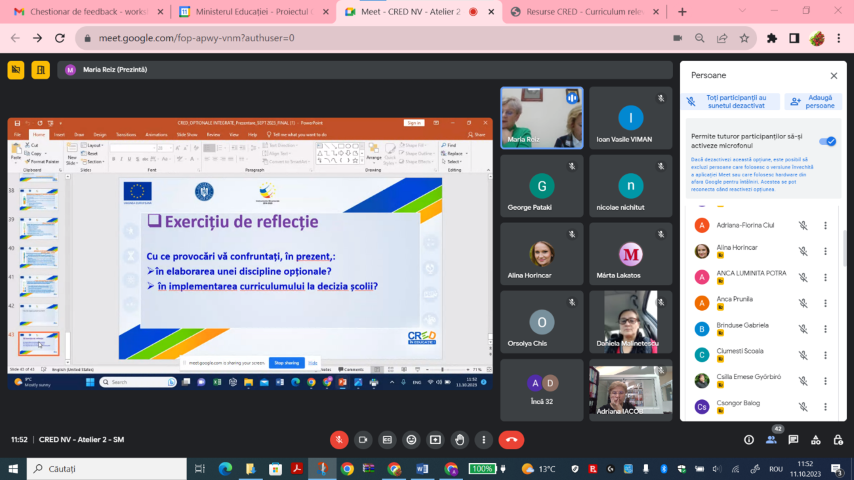Screen dimensions: 854x480
Task: Enable closed captions in Meet
Action: click(387, 440)
